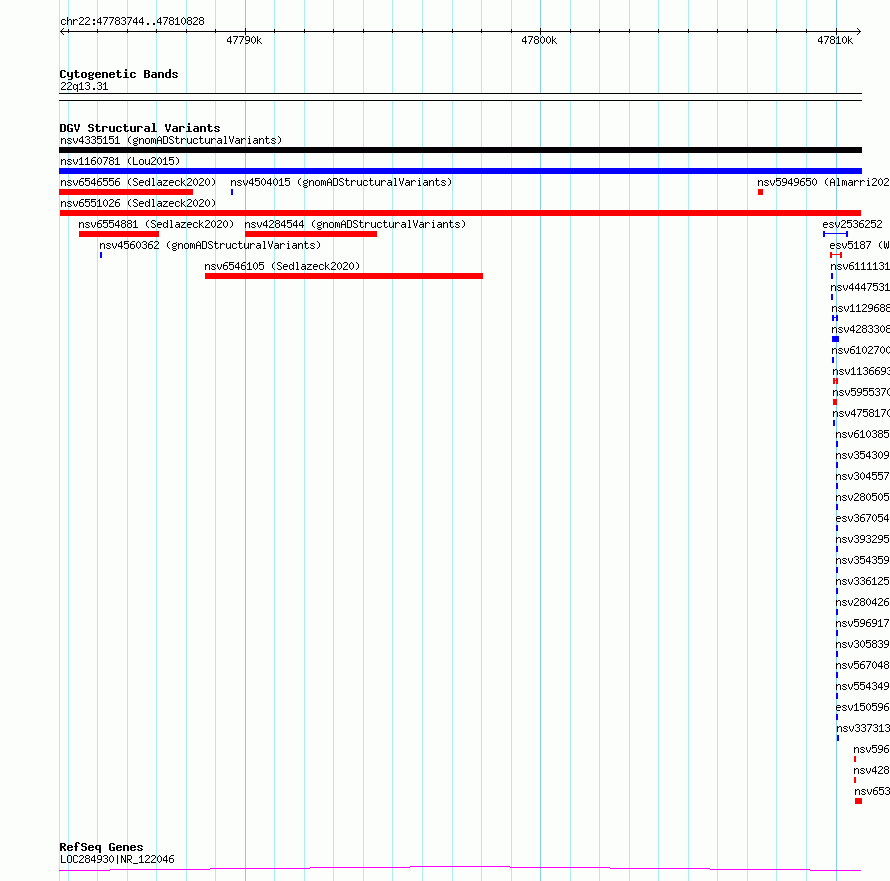Click the blue tick under nsv4560362
This screenshot has width=890, height=881.
(x=101, y=255)
